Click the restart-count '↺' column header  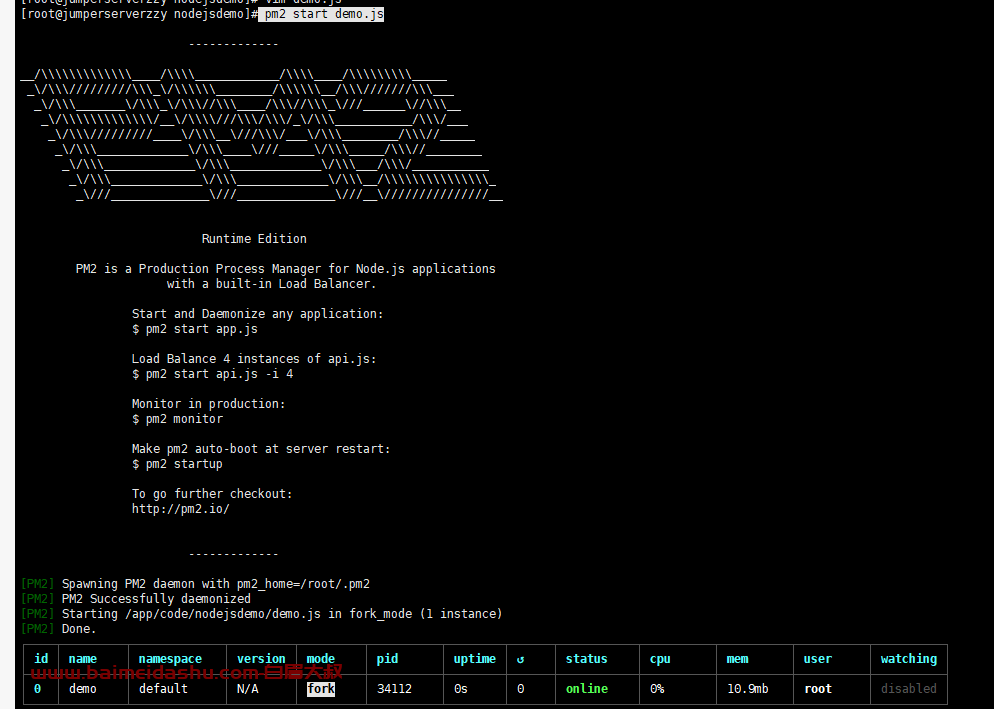(520, 660)
